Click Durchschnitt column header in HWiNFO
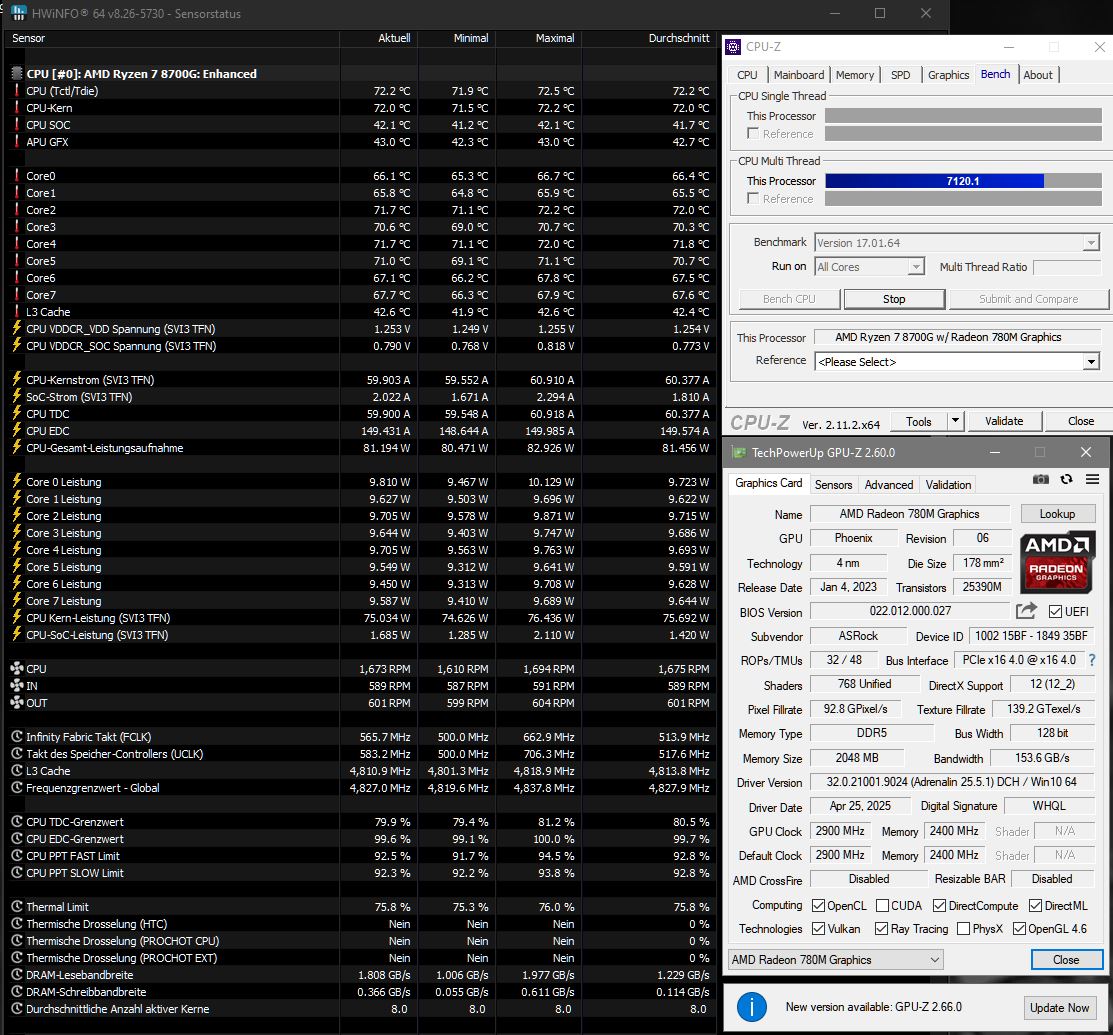 click(679, 38)
